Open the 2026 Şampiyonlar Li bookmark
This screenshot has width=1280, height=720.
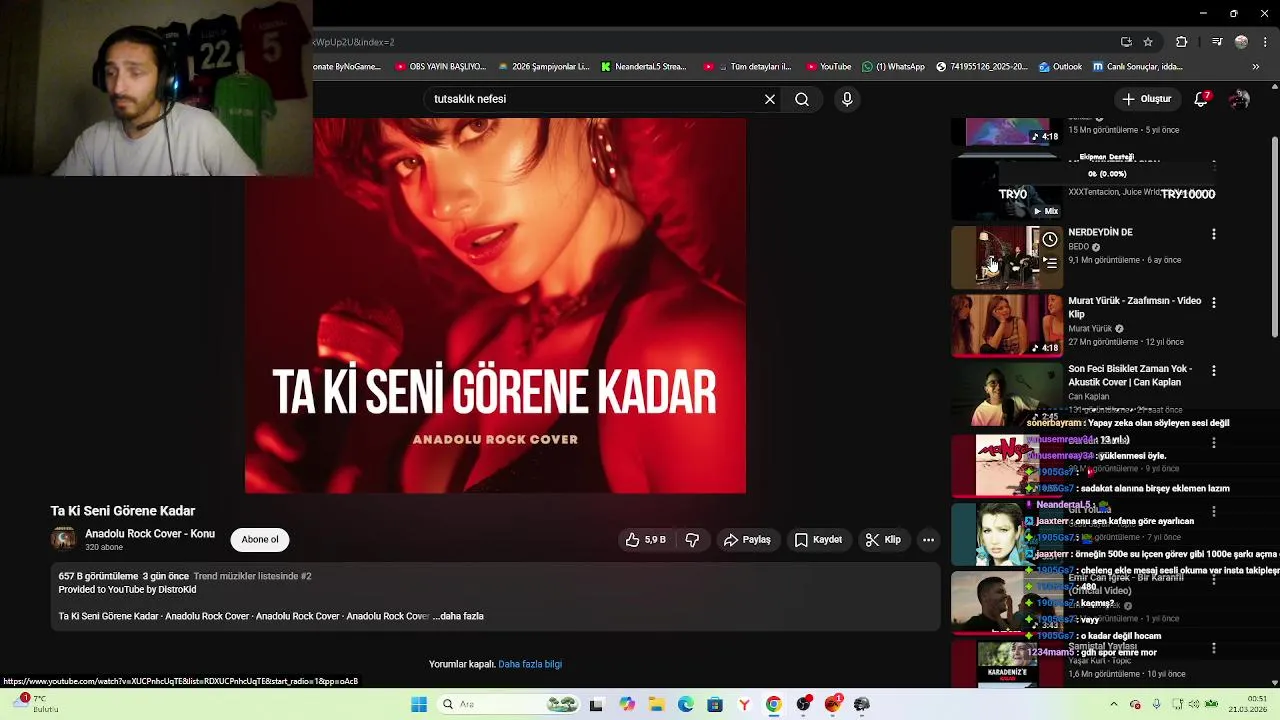(542, 67)
